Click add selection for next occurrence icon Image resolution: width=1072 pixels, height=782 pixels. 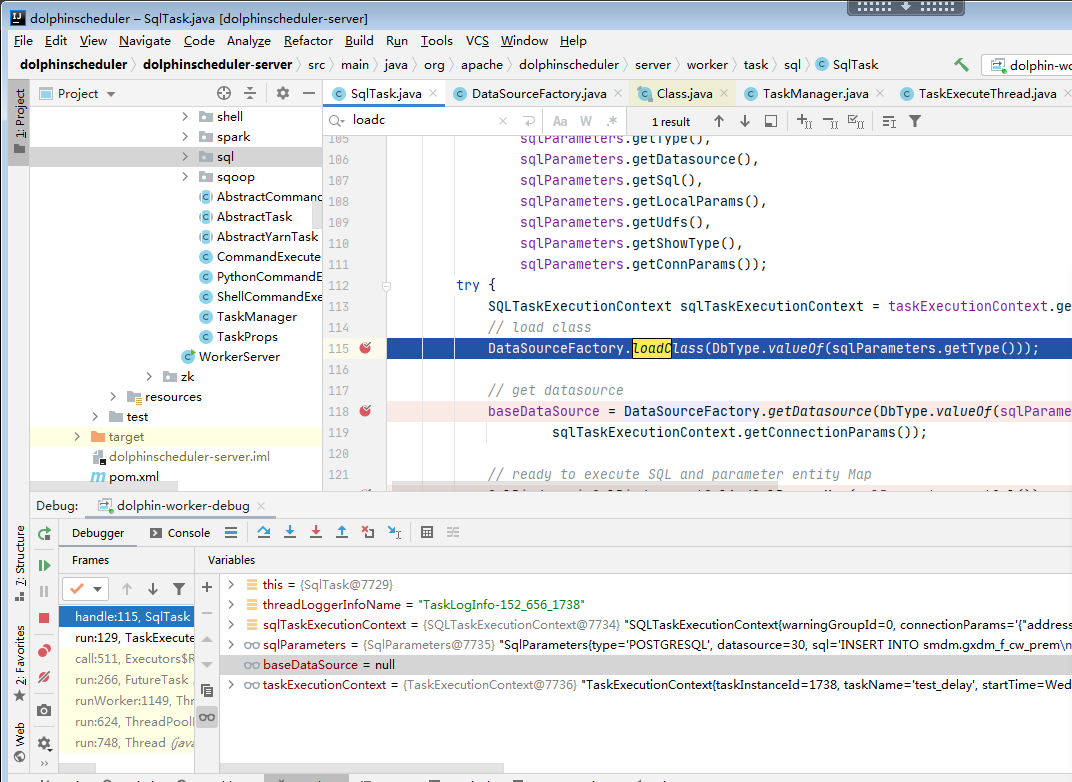click(804, 122)
